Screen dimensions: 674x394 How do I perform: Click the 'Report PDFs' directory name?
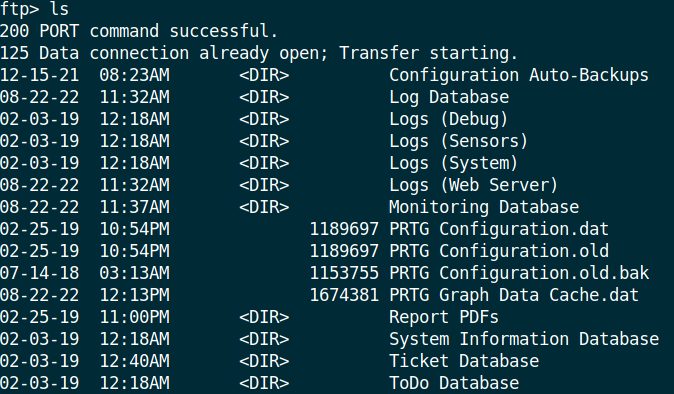444,317
